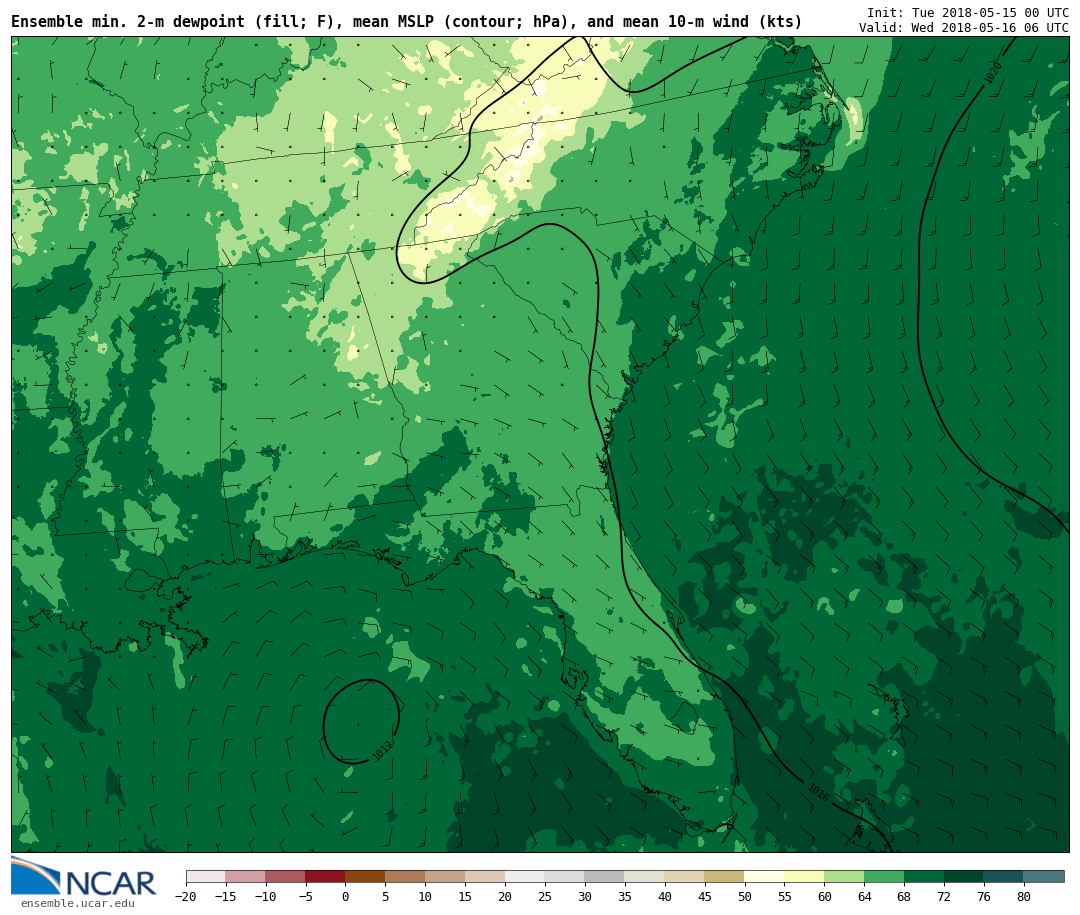Click the 40 colorbar tick label

point(665,896)
